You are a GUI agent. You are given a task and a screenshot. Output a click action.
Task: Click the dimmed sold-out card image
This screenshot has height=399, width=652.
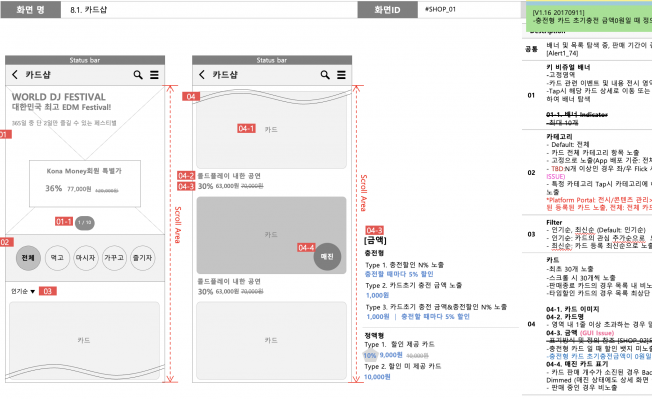pos(271,235)
